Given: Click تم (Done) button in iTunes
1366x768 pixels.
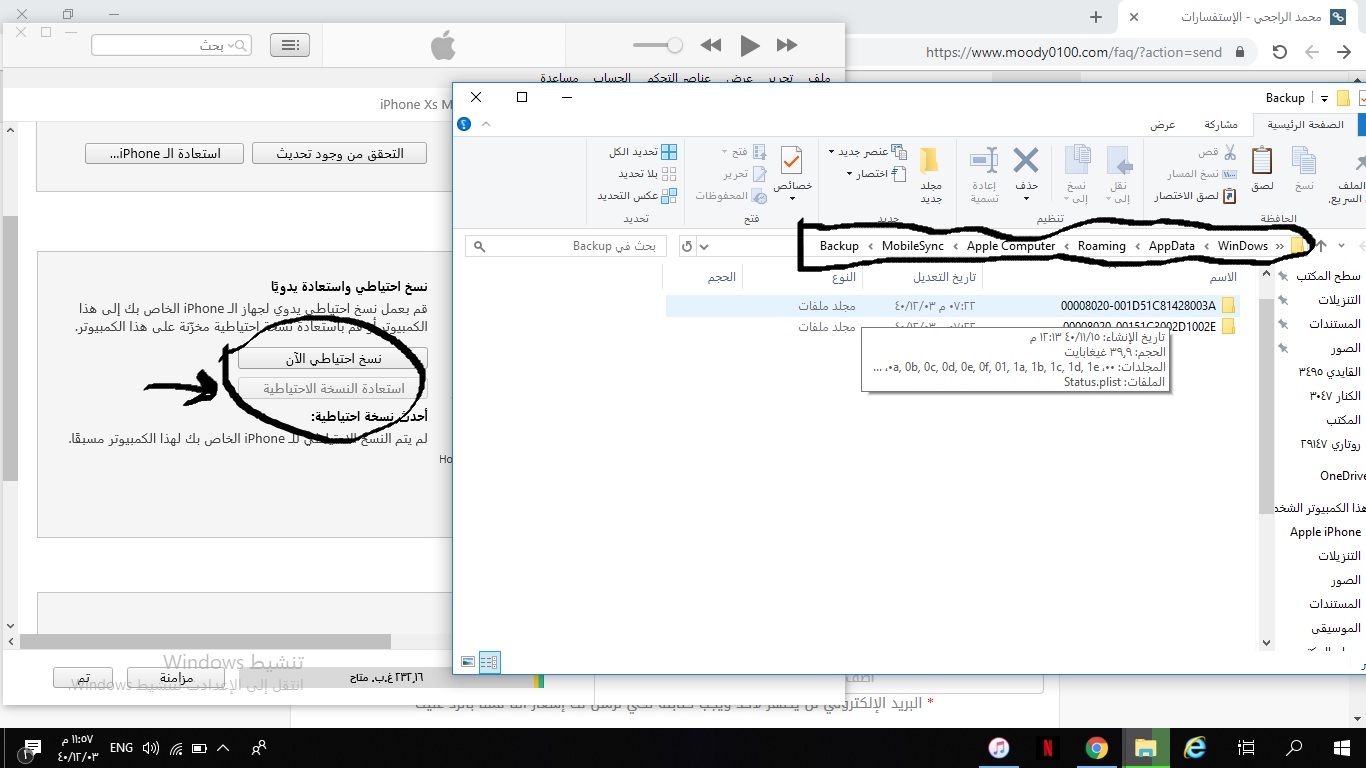Looking at the screenshot, I should [83, 678].
